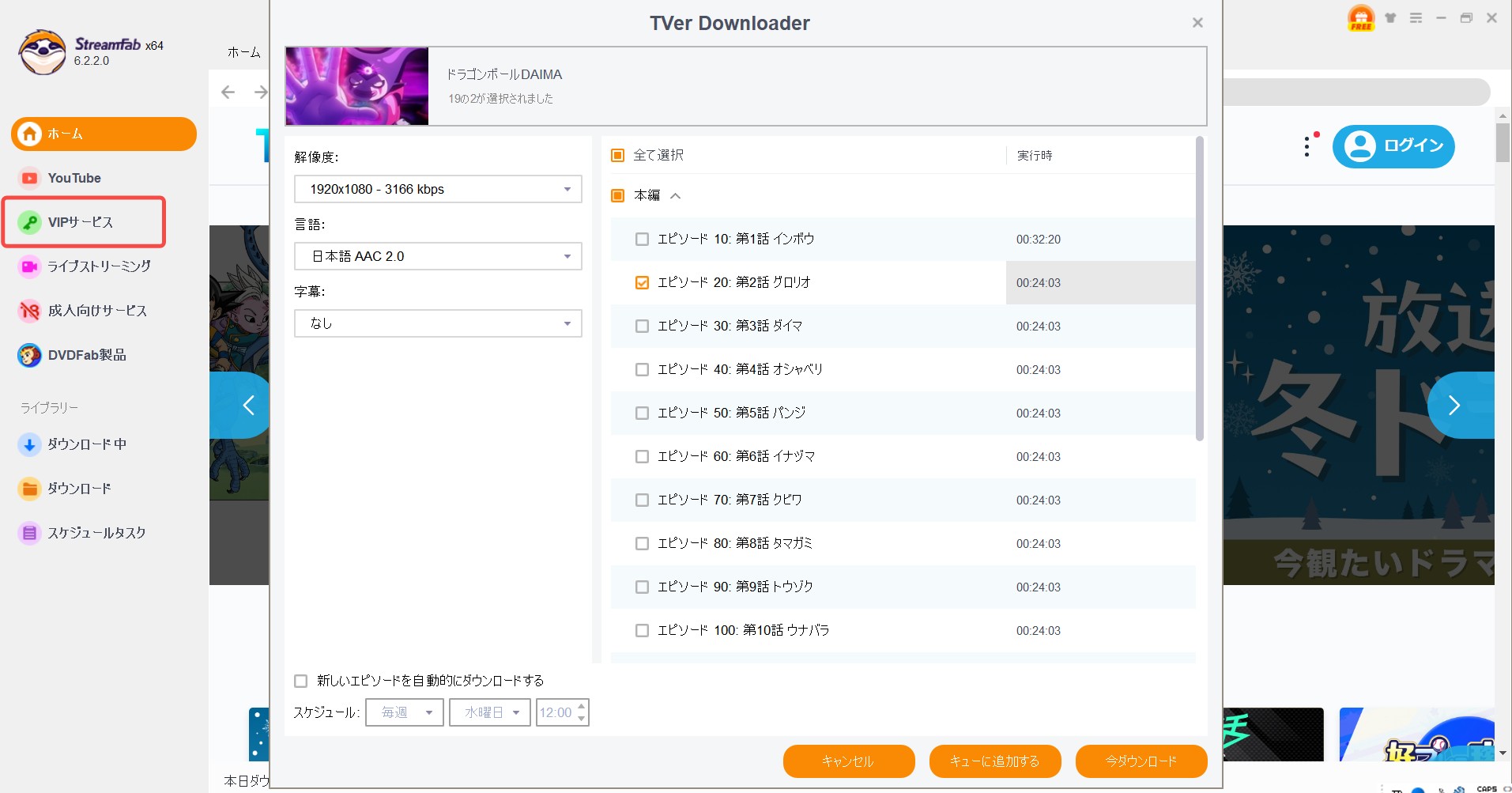Open the 水曜日 weekday dropdown
This screenshot has height=793, width=1512.
[490, 712]
